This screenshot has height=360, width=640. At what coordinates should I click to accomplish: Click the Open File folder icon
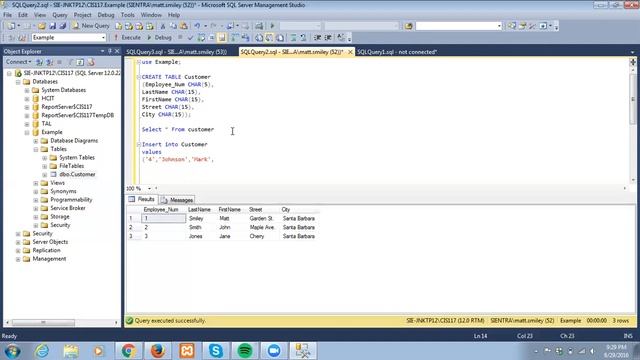[42, 26]
